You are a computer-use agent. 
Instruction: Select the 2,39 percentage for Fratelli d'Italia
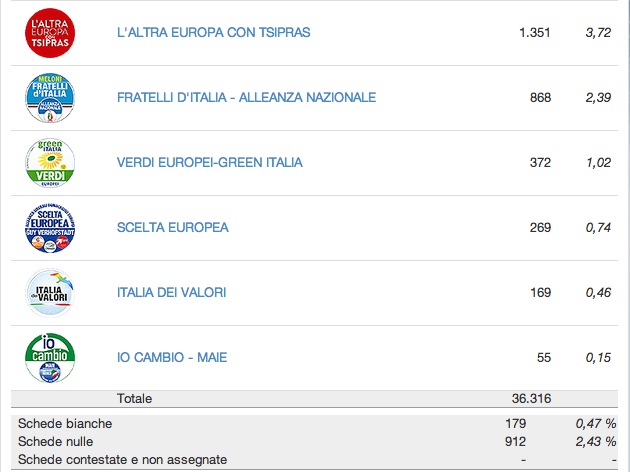tap(598, 98)
